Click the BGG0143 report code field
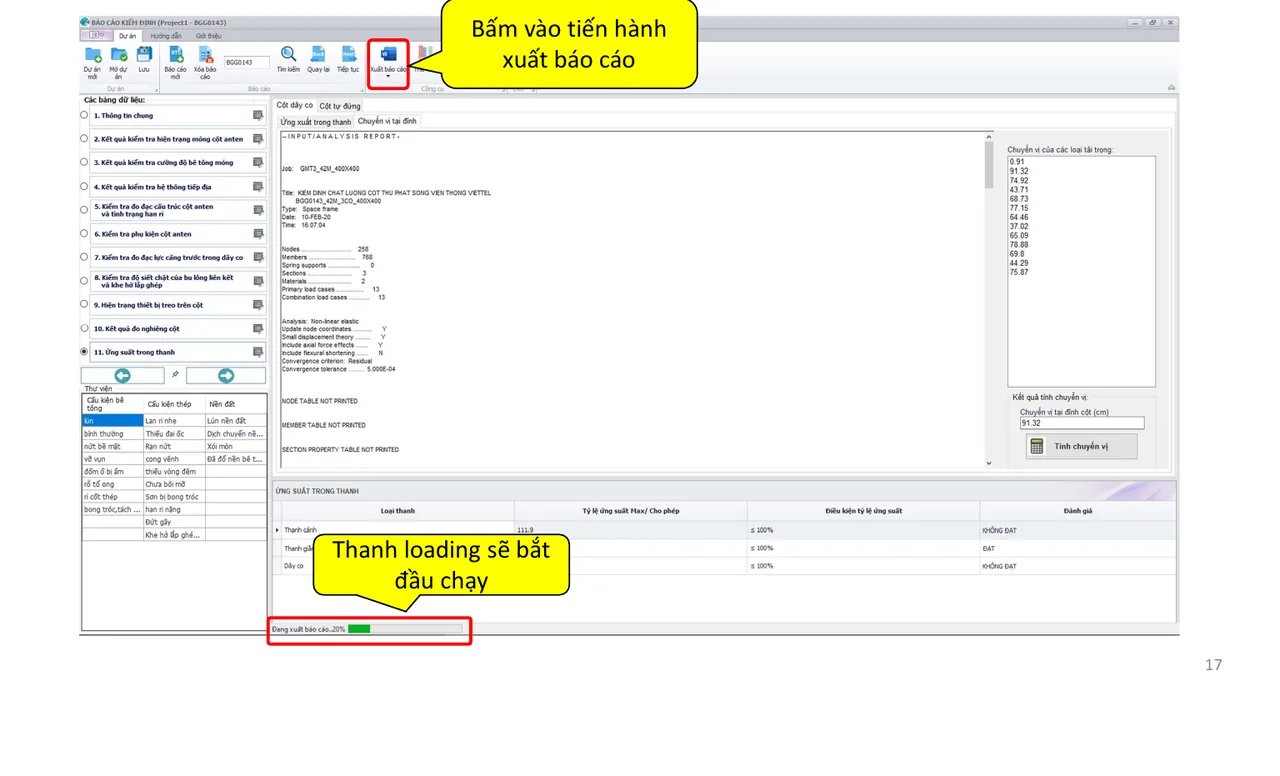Screen dimensions: 1280x776 [246, 62]
